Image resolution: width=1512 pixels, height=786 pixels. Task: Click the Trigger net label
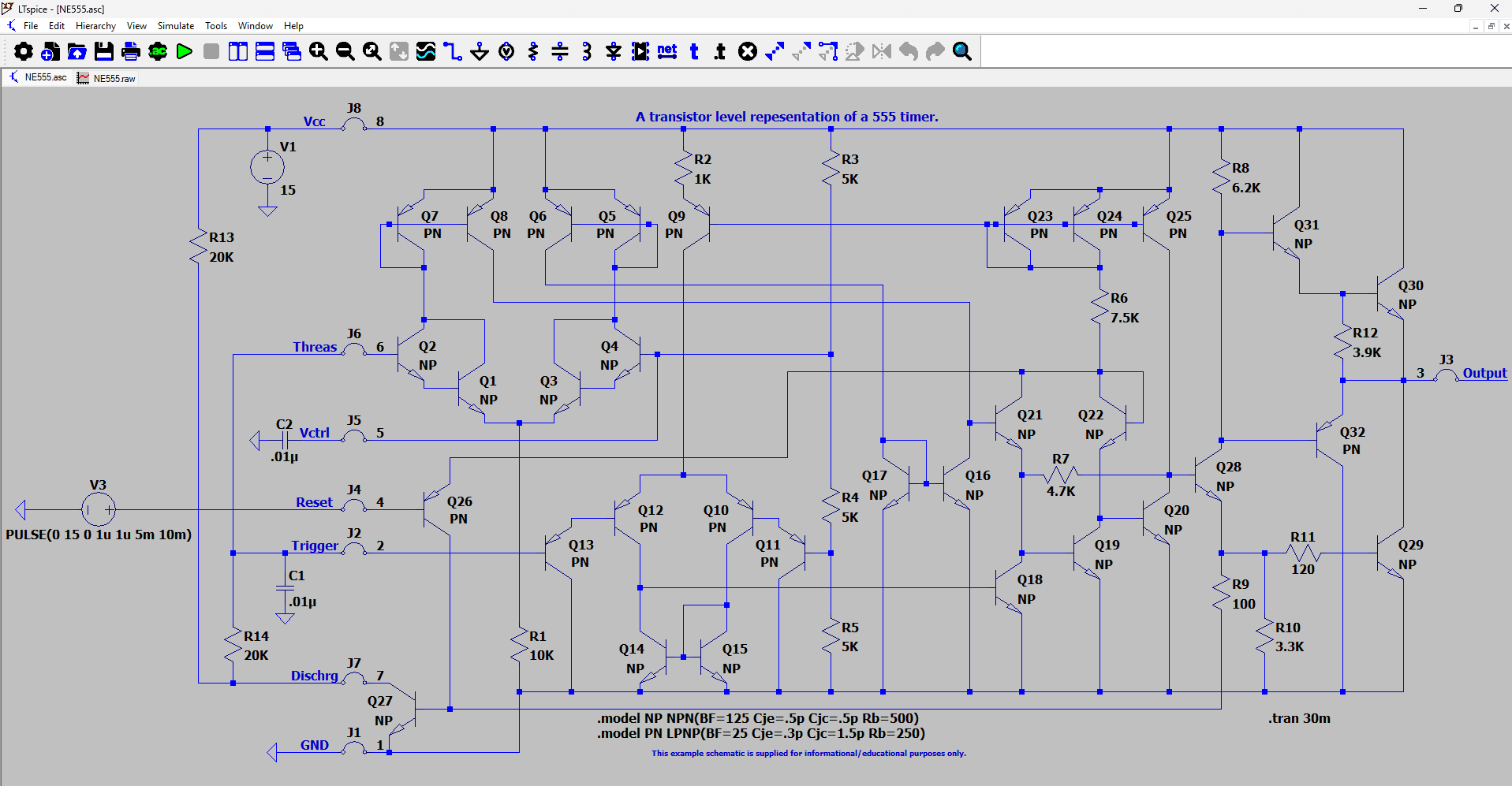coord(315,546)
